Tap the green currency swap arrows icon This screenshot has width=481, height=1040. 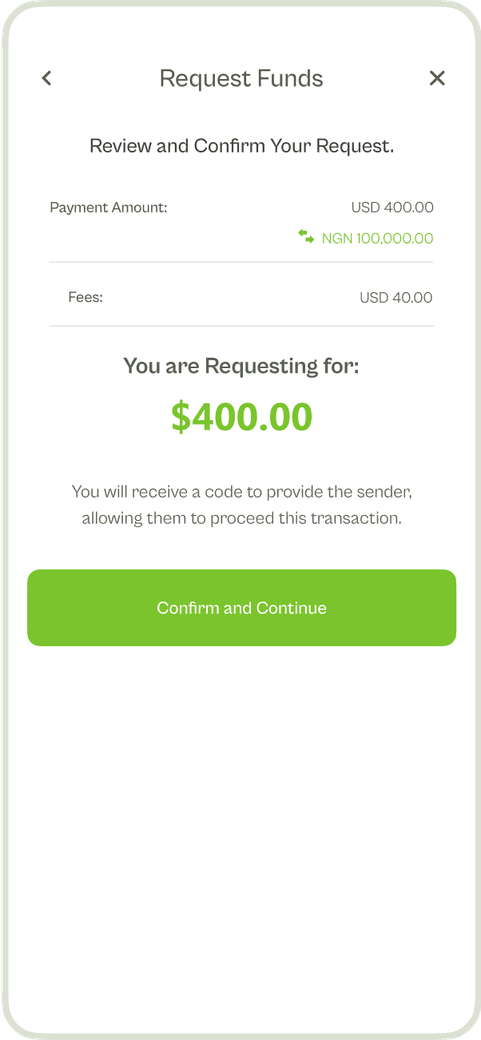pos(306,236)
